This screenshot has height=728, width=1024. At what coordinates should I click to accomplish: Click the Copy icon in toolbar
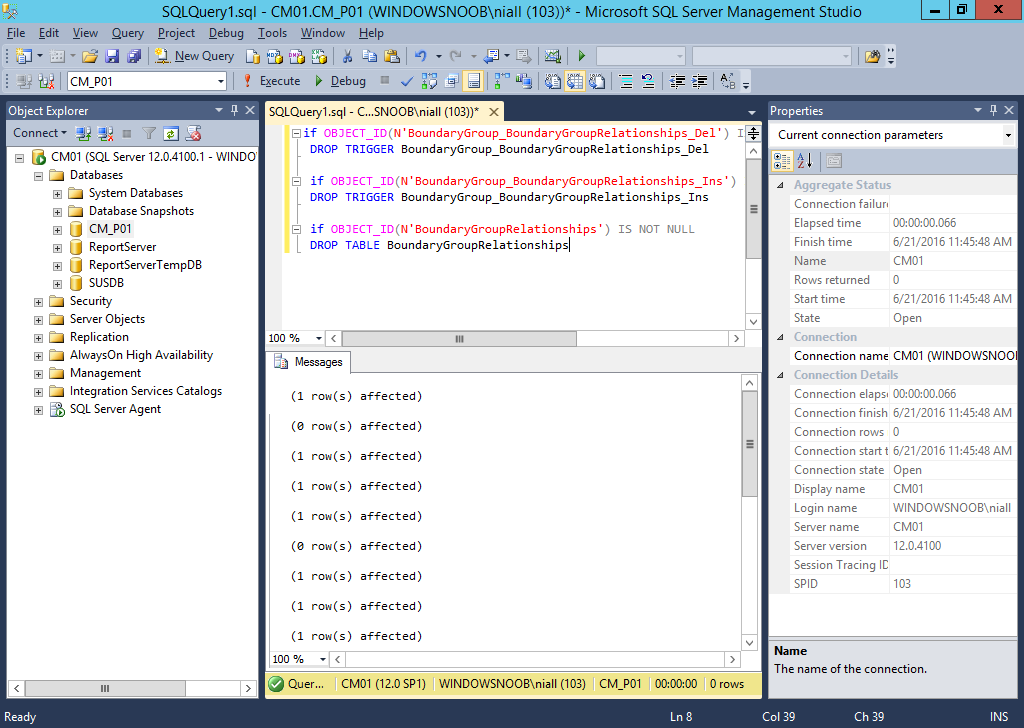(370, 57)
